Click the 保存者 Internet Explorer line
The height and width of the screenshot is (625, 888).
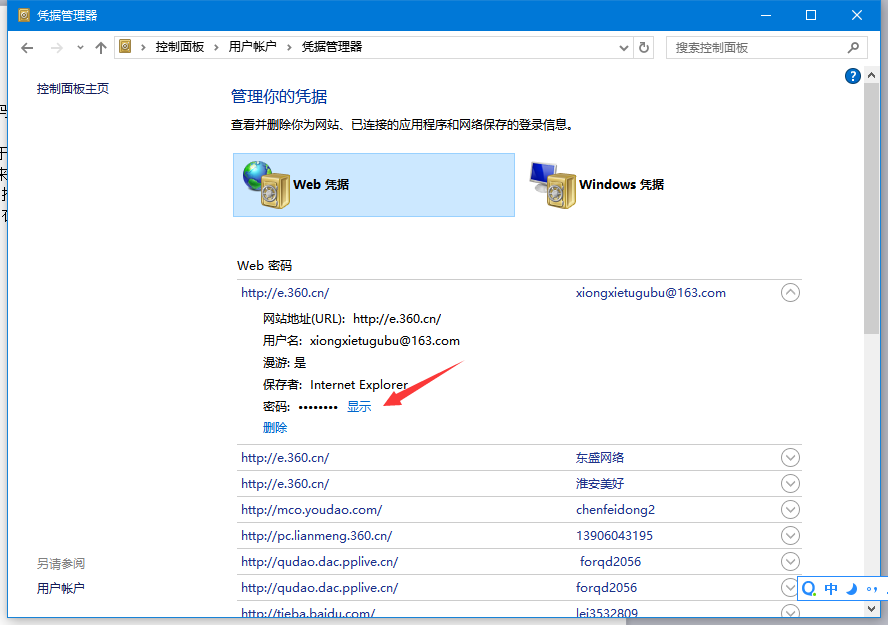(x=335, y=385)
